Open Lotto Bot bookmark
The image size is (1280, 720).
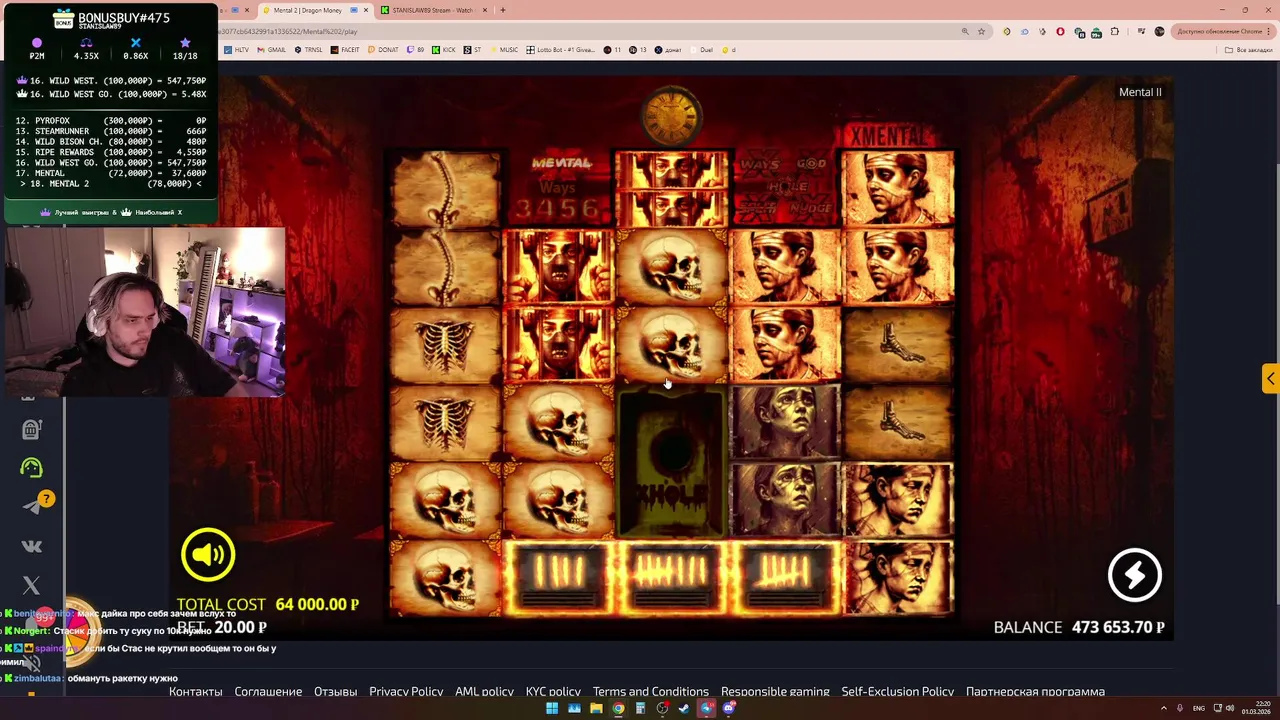[561, 49]
